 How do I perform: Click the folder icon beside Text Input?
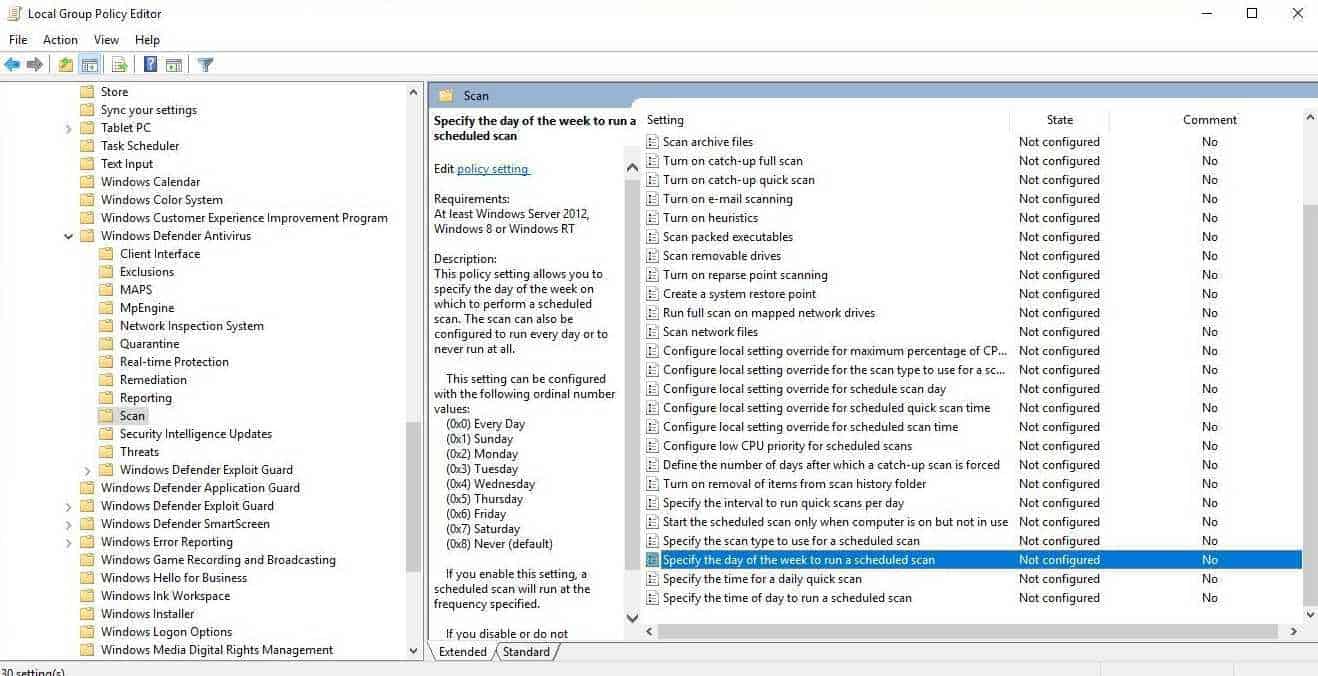[x=88, y=164]
